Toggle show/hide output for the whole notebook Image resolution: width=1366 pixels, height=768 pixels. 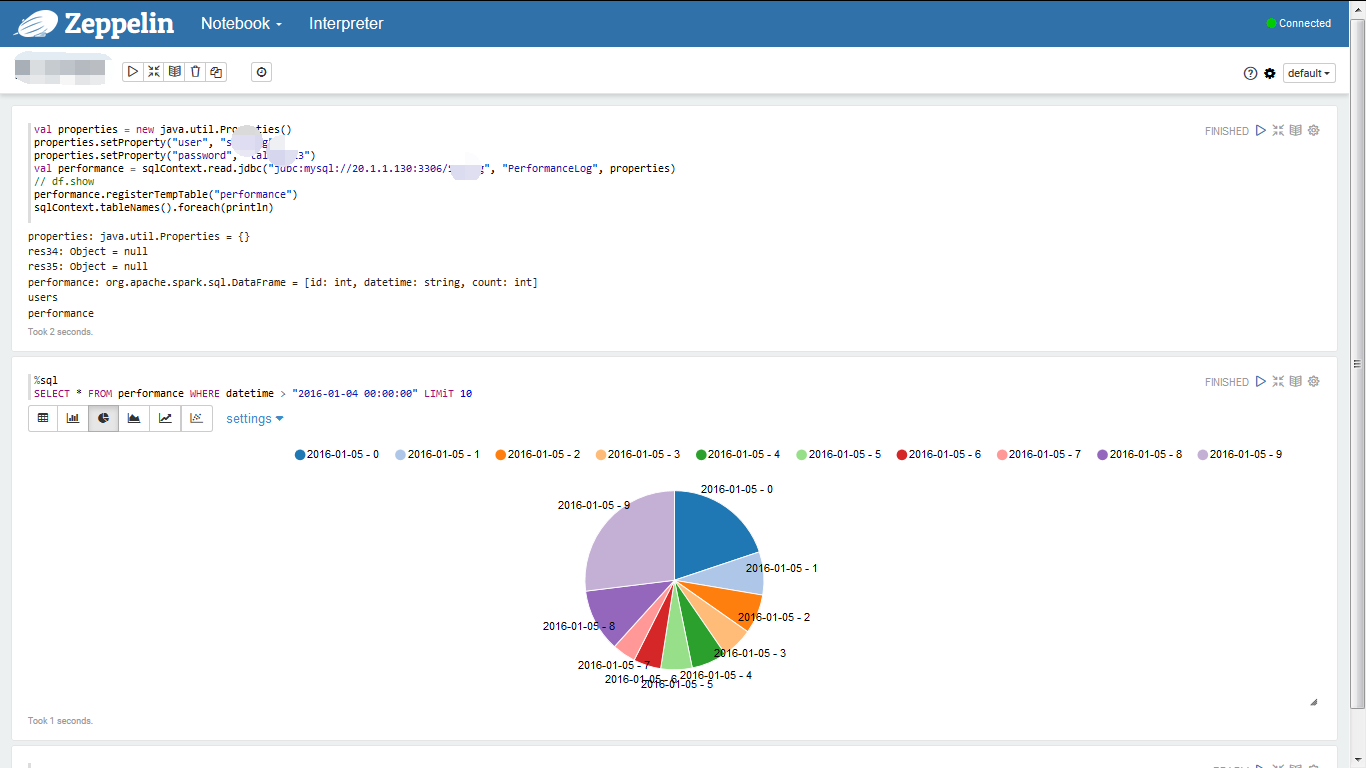point(175,72)
